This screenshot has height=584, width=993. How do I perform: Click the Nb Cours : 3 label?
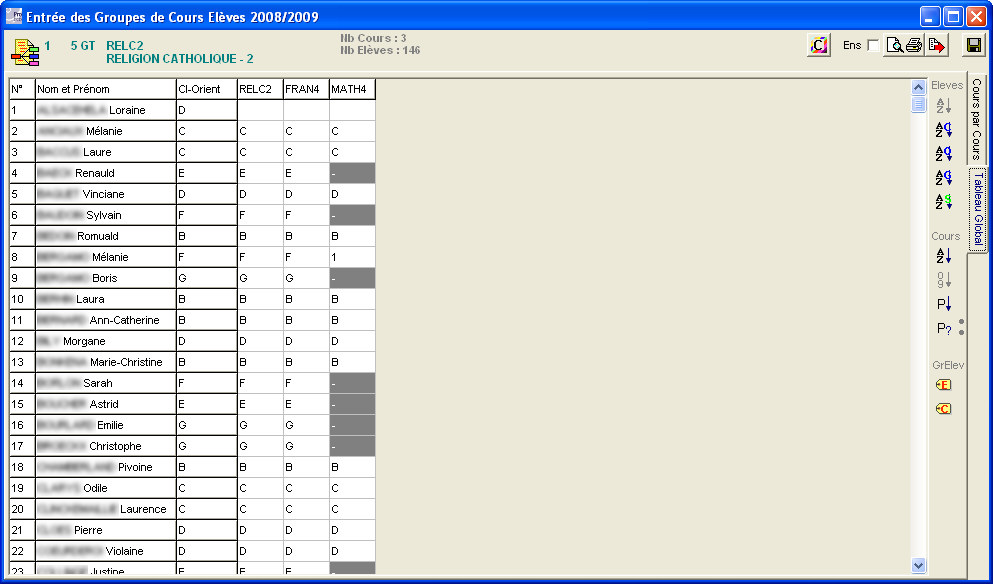373,39
